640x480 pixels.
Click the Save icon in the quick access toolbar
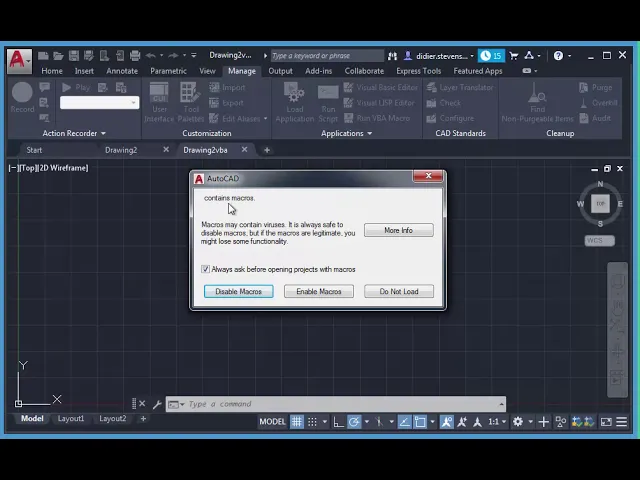(73, 56)
